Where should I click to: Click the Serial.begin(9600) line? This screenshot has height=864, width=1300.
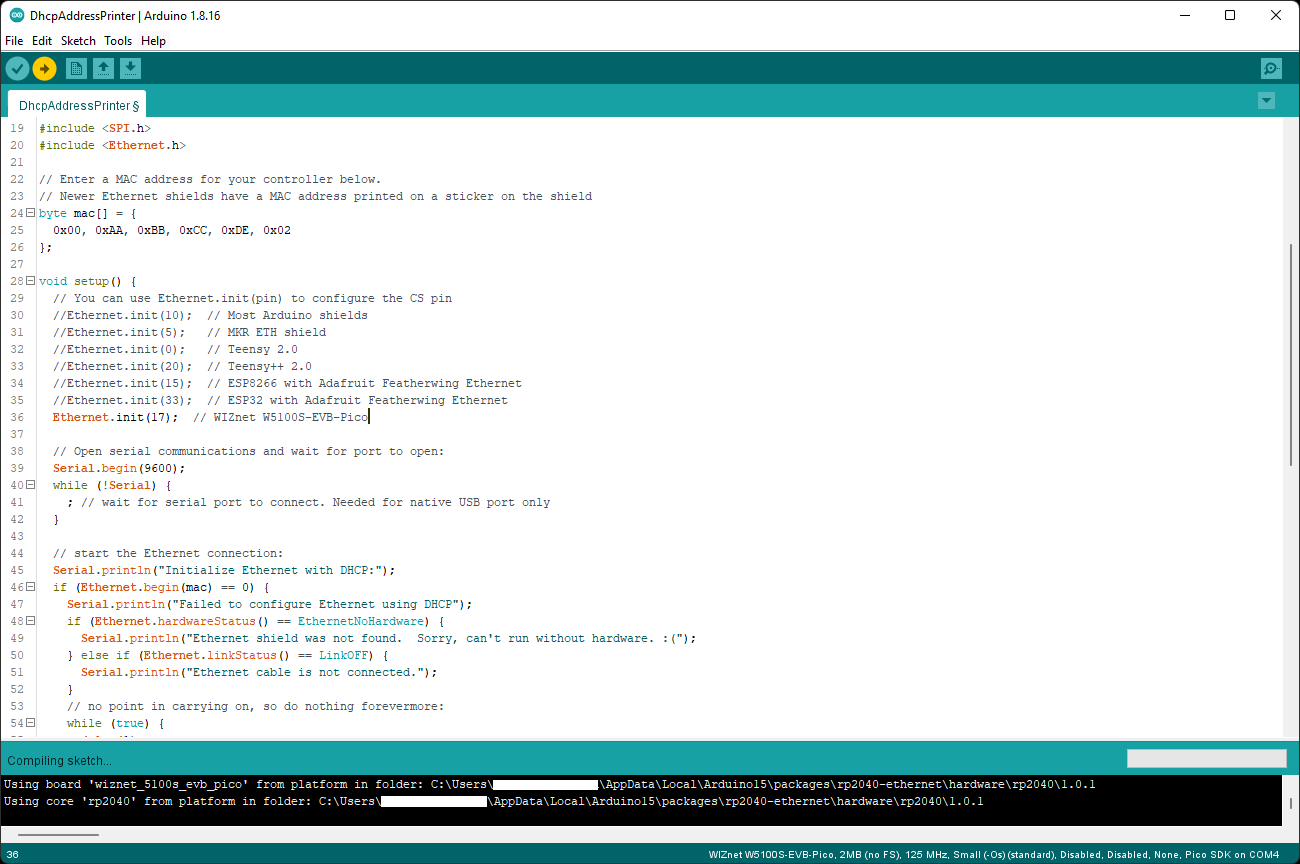tap(119, 468)
